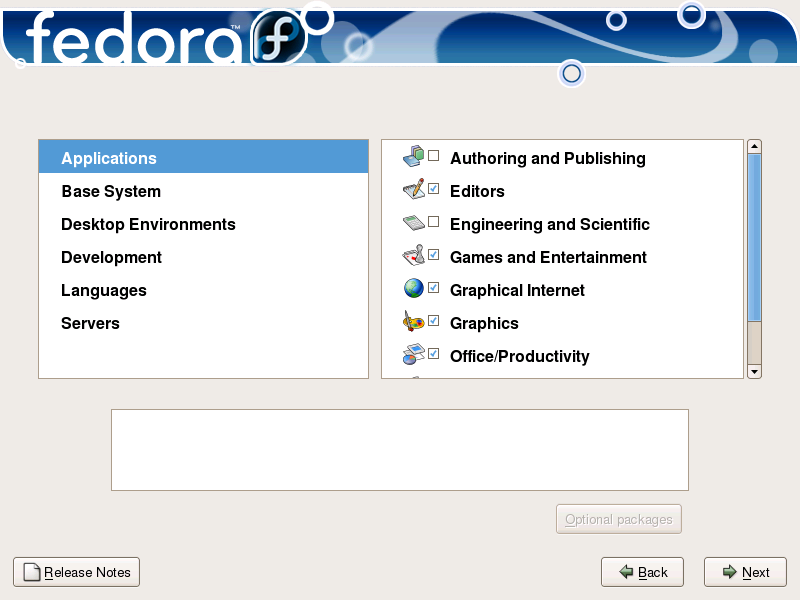Click the Authoring and Publishing group icon
Image resolution: width=800 pixels, height=600 pixels.
coord(413,156)
